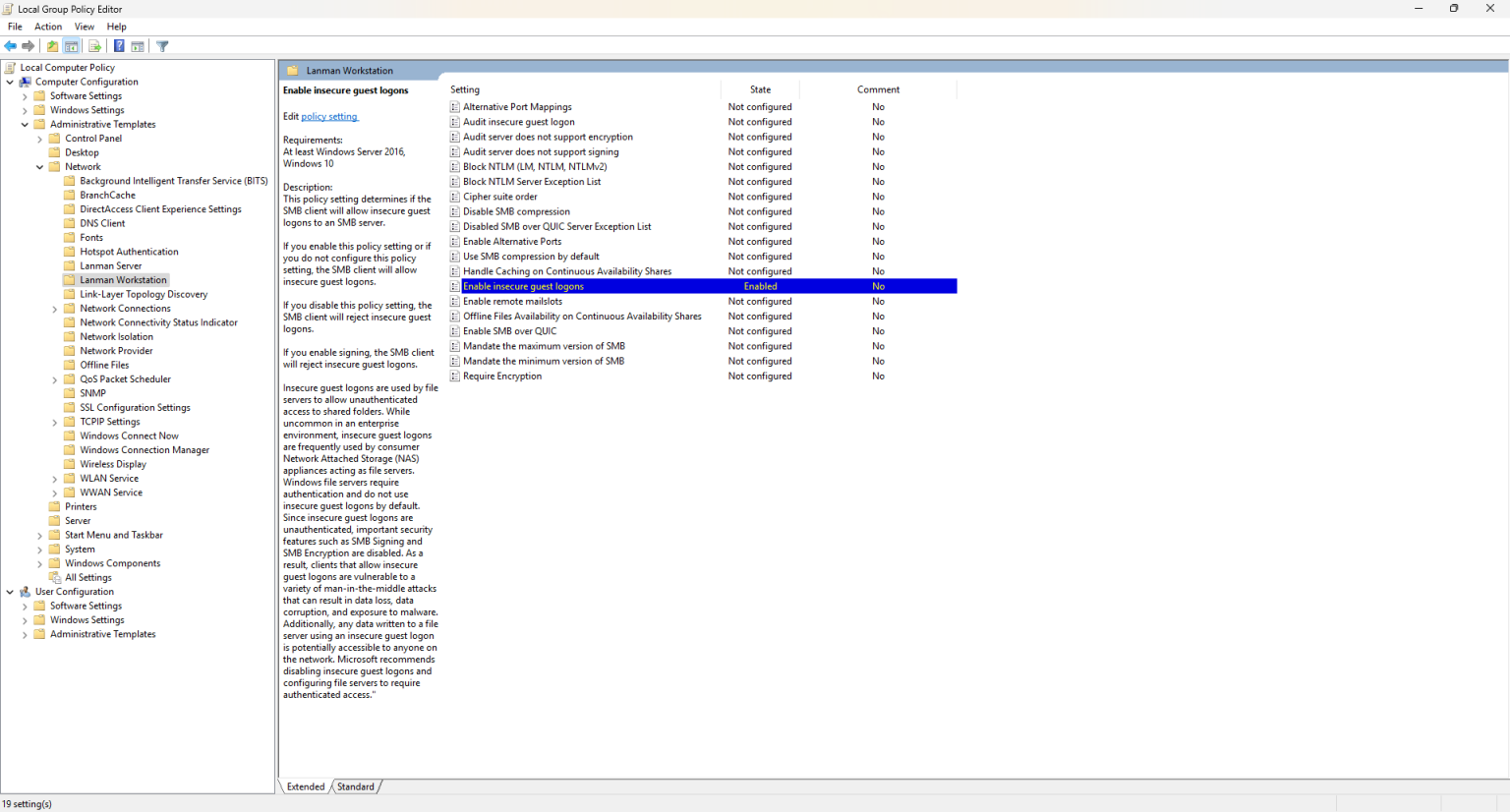Select the Lanman Workstation tree node

point(121,279)
